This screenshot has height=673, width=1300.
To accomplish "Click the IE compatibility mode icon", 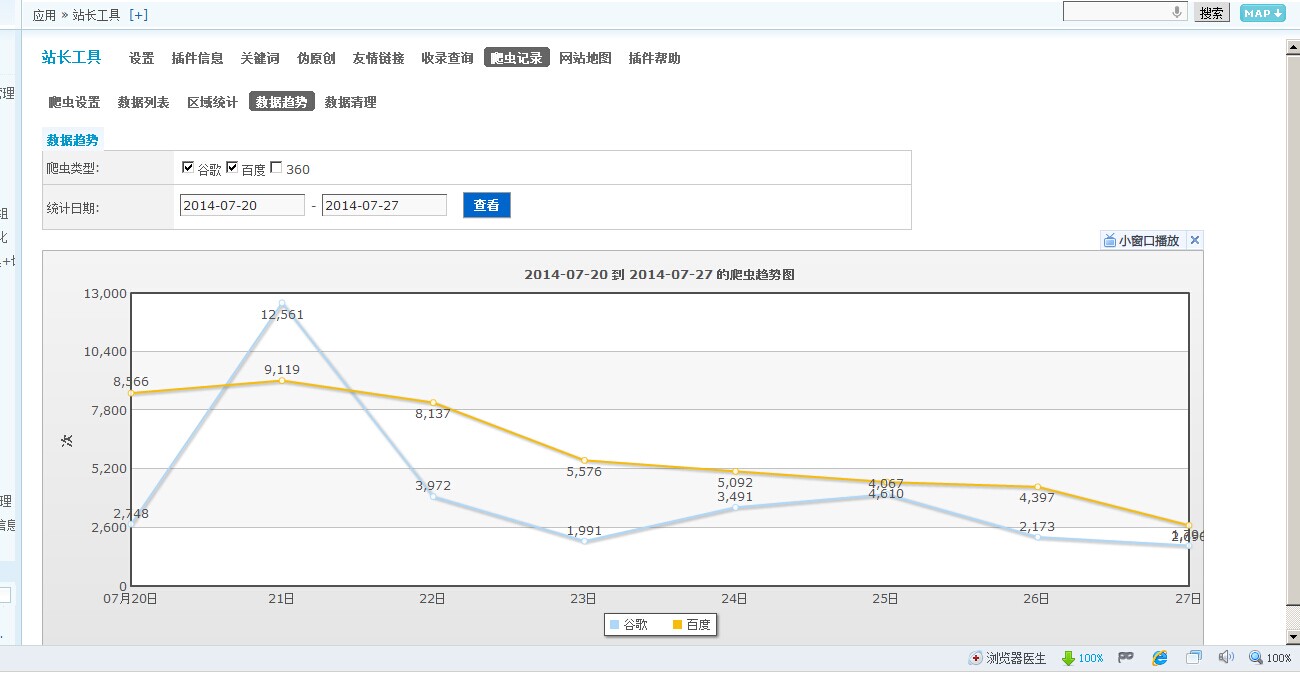I will 1160,658.
